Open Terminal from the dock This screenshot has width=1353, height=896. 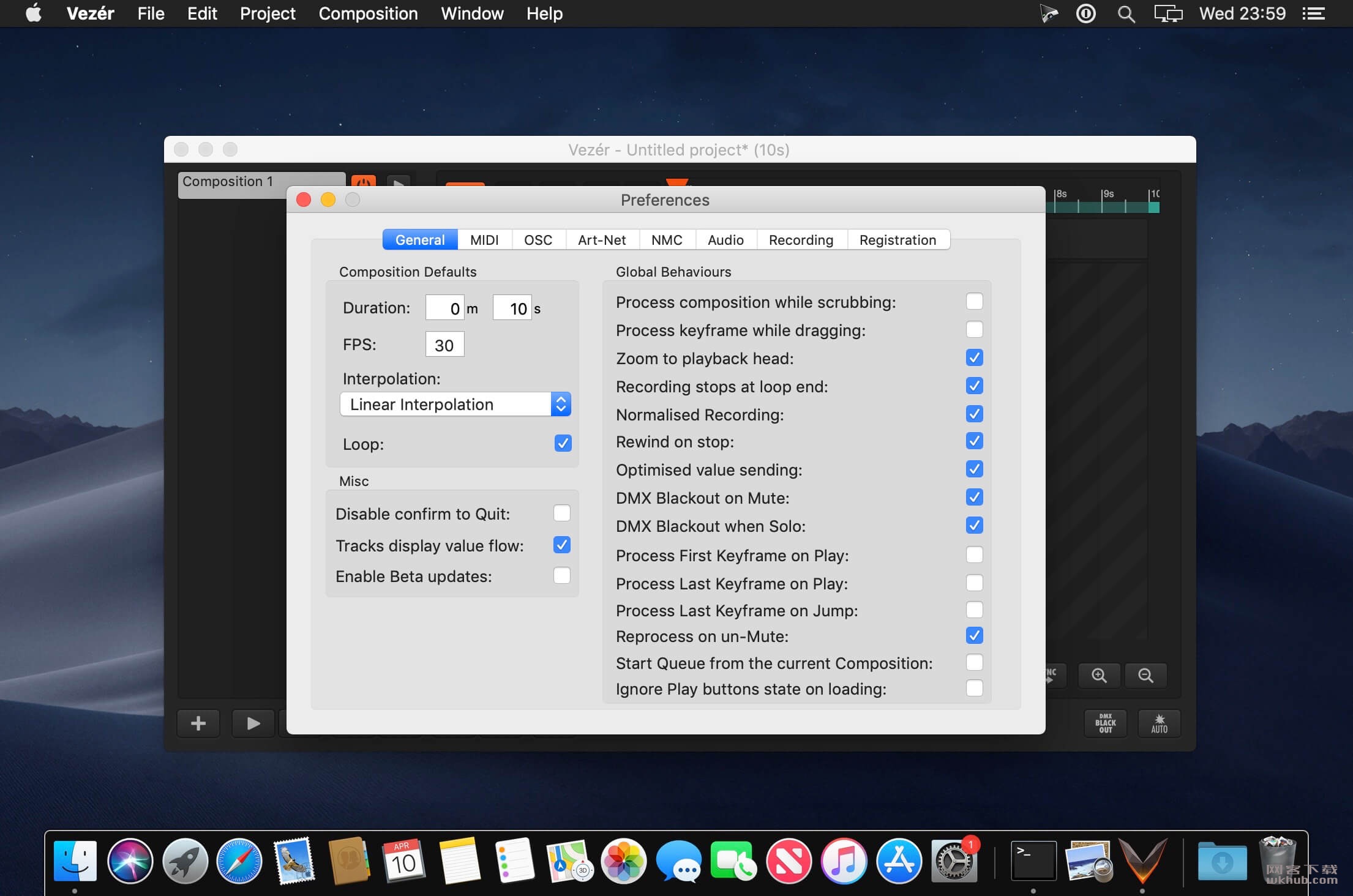coord(1033,861)
